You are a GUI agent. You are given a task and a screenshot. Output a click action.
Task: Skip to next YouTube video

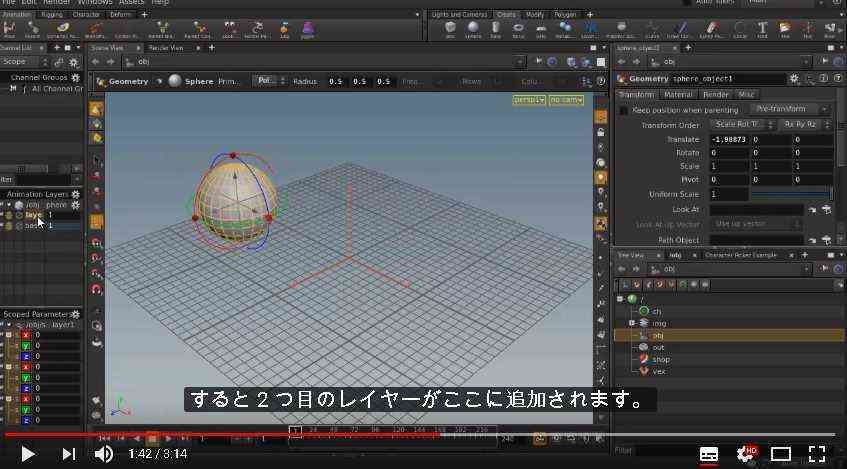(x=69, y=454)
